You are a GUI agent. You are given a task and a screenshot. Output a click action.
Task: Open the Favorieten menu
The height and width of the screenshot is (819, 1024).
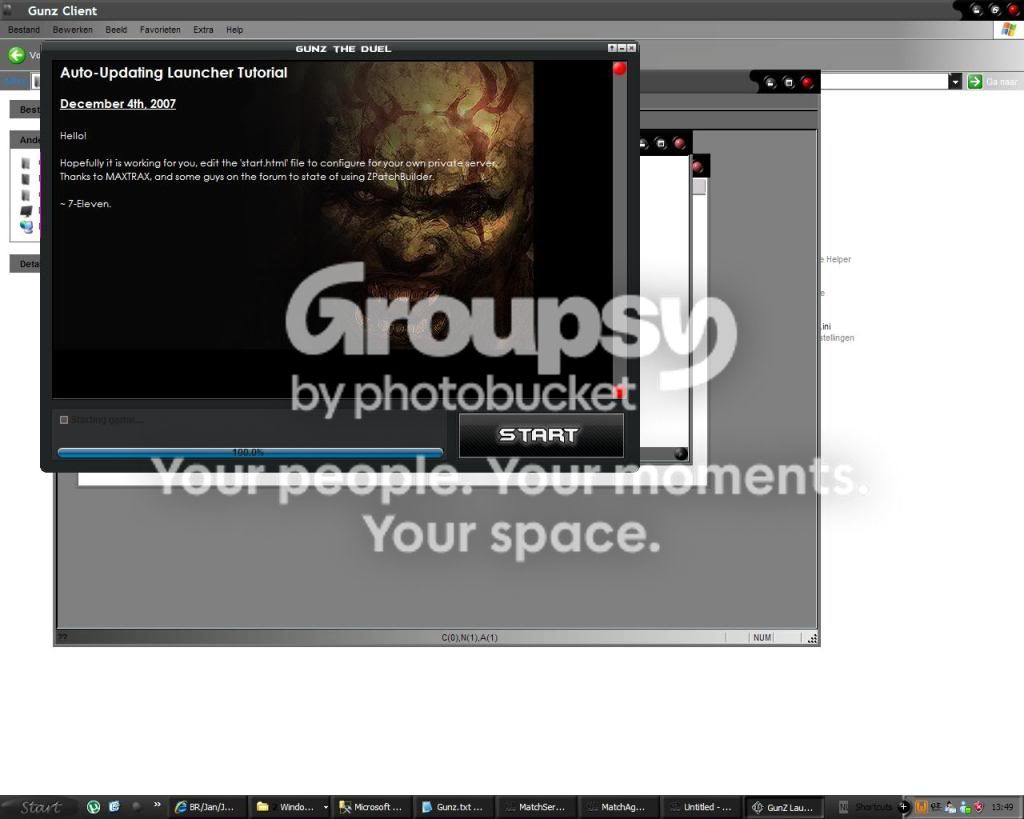tap(160, 30)
